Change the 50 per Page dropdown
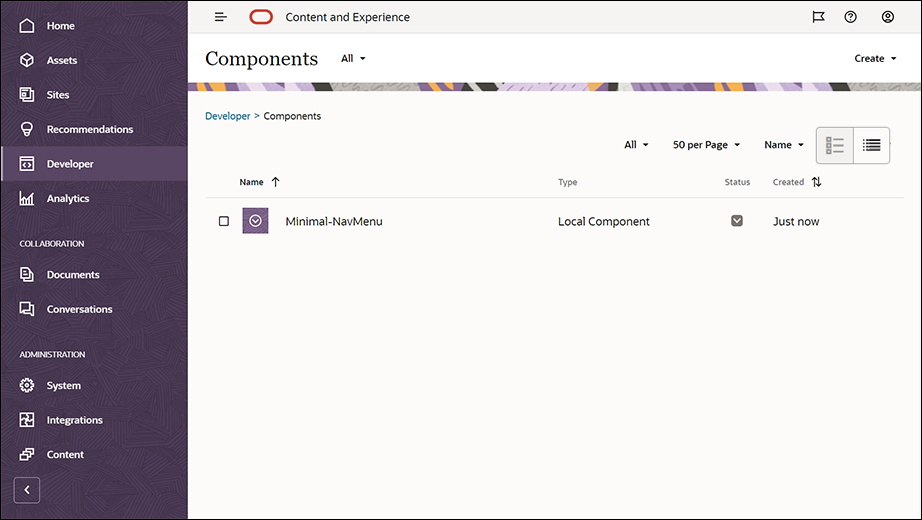Viewport: 922px width, 520px height. point(706,145)
